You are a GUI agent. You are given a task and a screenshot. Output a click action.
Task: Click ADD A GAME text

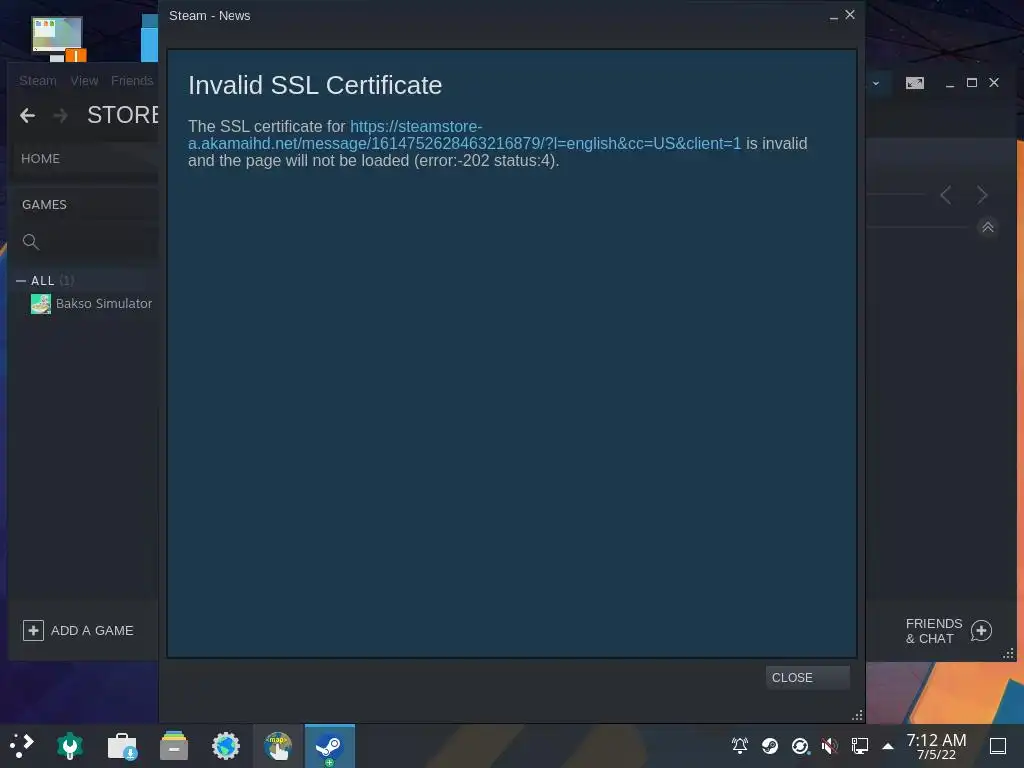point(92,630)
